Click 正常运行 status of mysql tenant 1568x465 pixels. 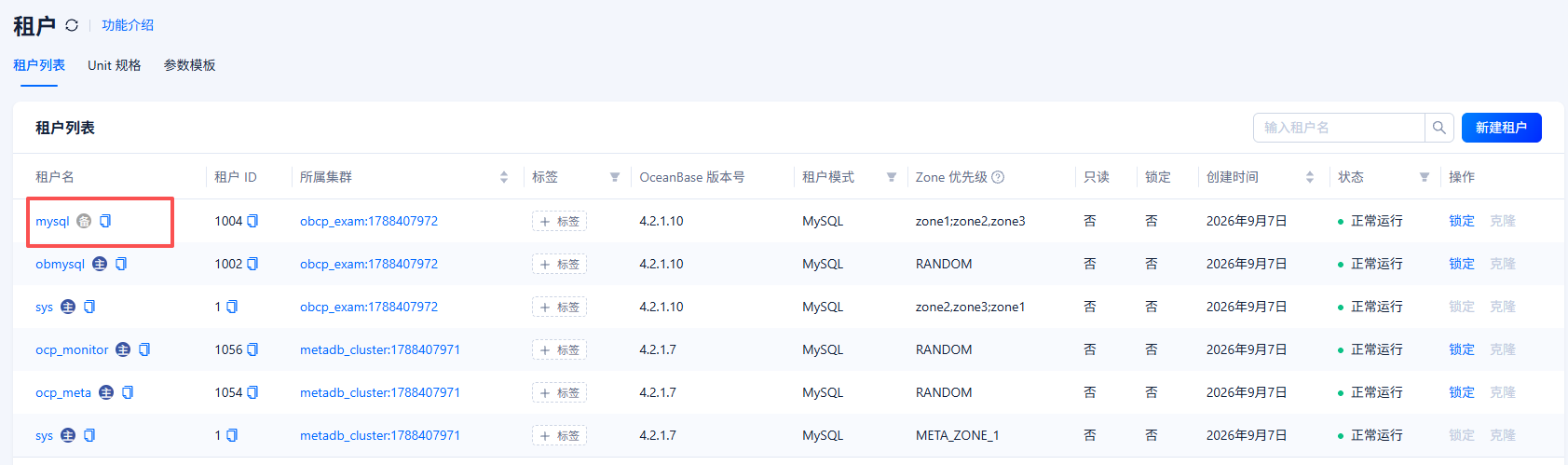(x=1376, y=221)
